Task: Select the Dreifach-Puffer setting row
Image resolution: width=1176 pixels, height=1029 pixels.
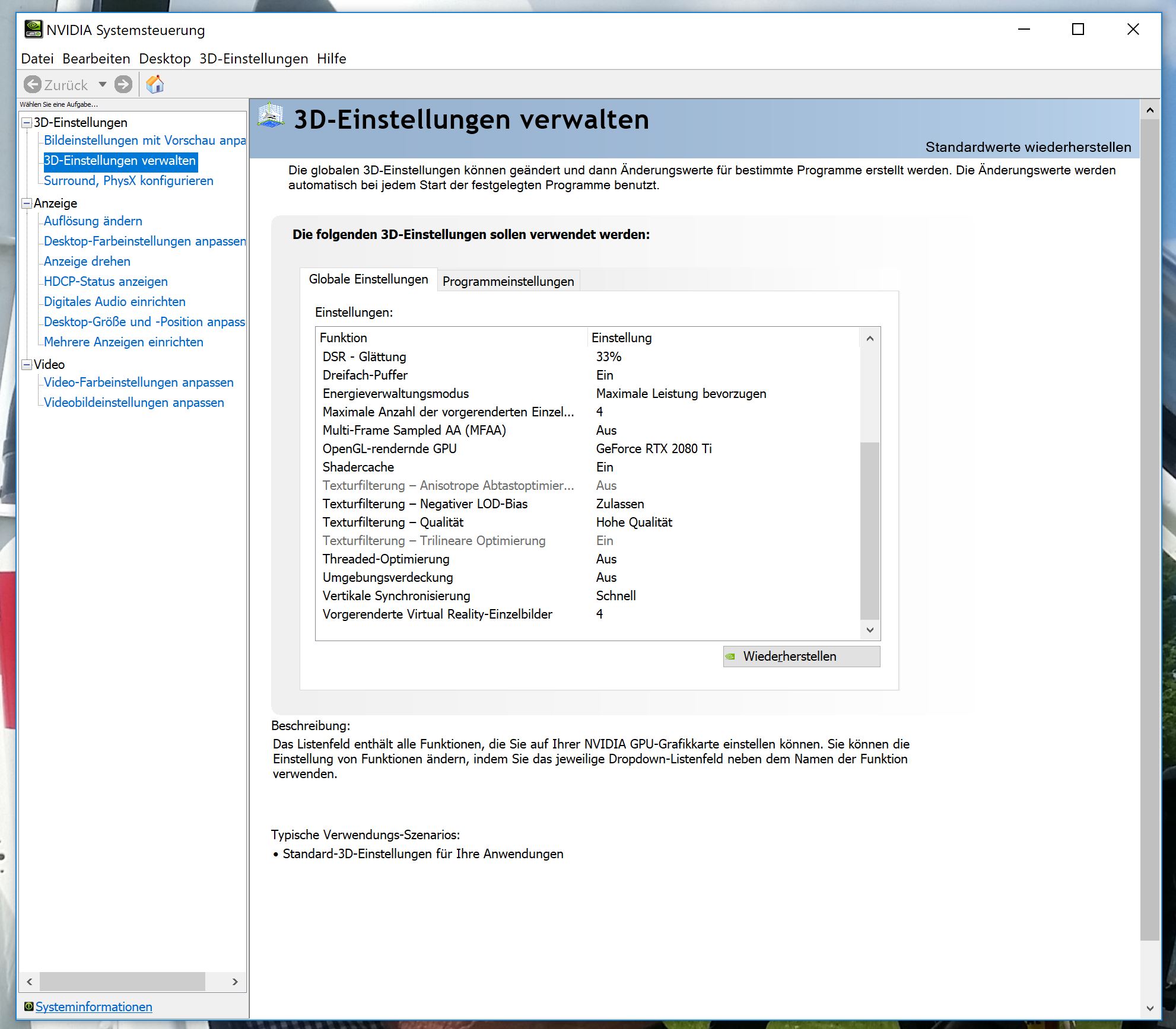Action: (x=587, y=375)
